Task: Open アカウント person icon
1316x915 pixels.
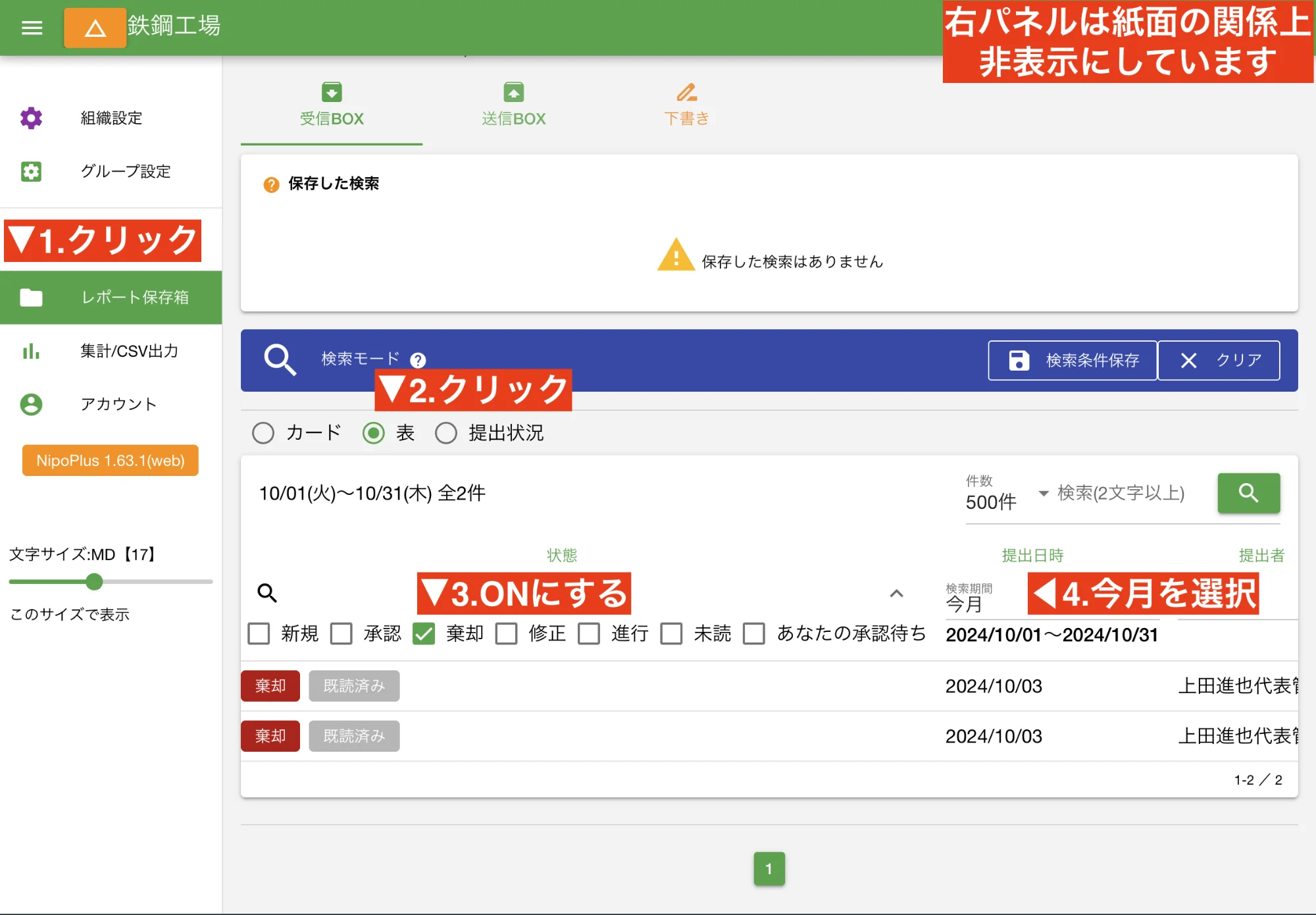Action: (31, 404)
